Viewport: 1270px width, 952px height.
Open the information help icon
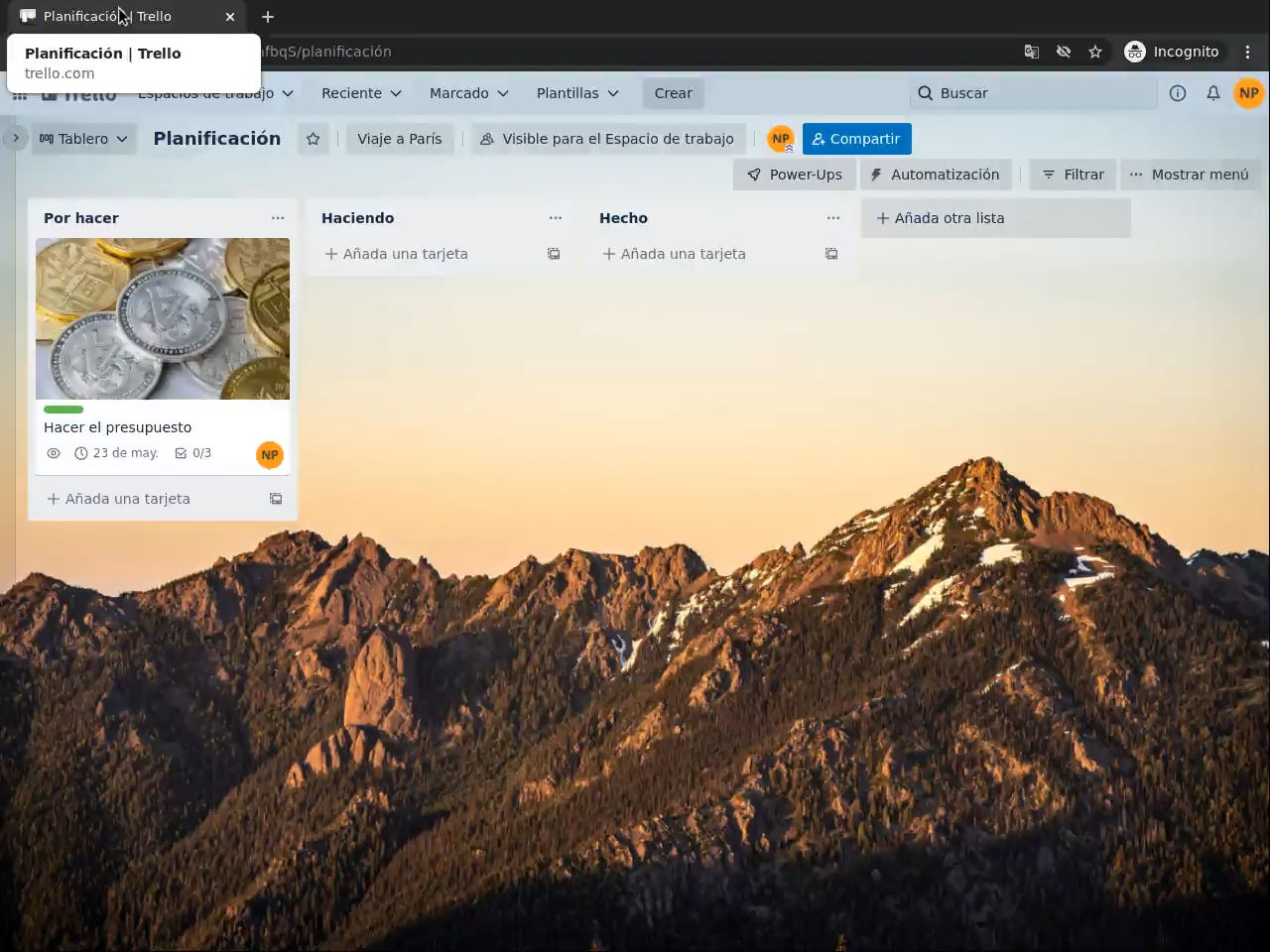1178,93
